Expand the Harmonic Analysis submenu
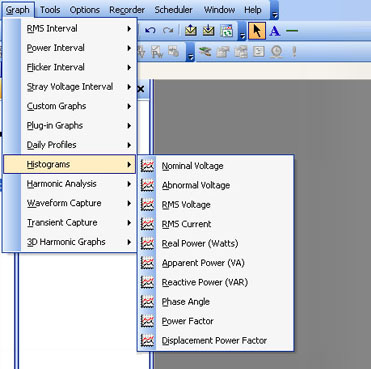371x369 pixels. 70,184
